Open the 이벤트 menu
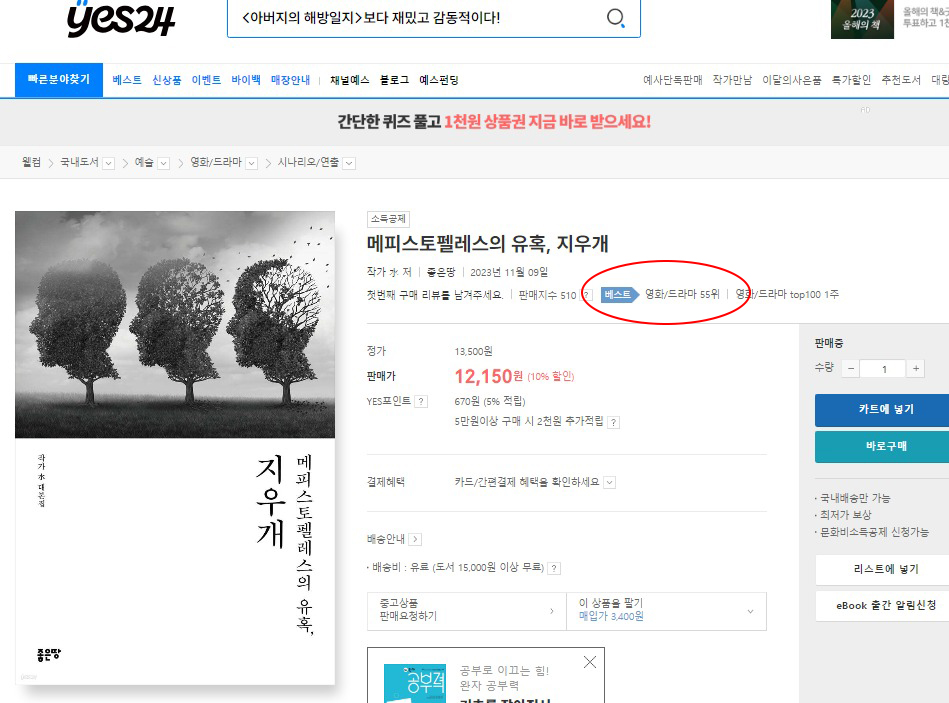Screen dimensions: 949x703 (x=206, y=80)
